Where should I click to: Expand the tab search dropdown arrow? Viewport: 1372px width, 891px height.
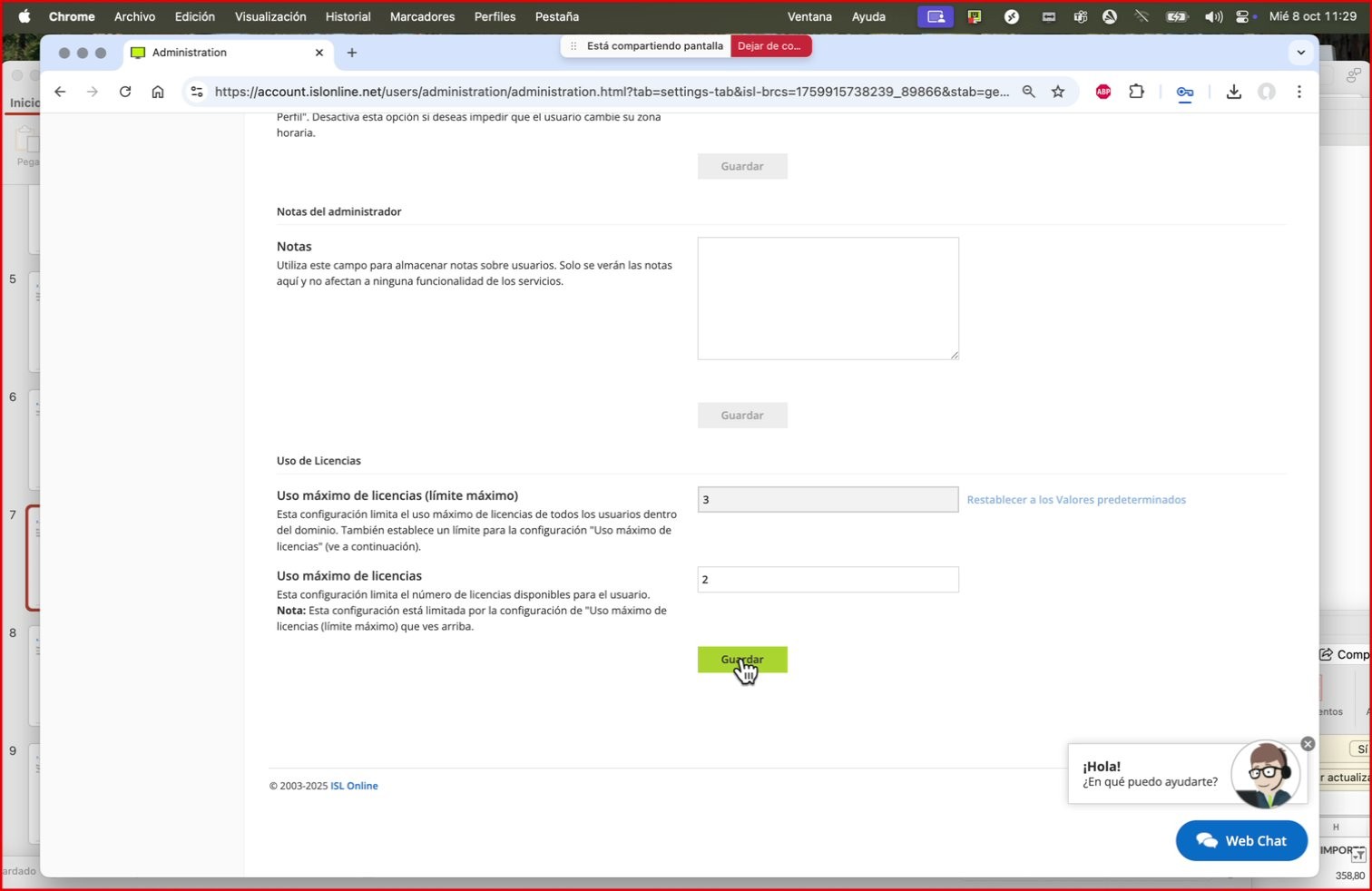[x=1300, y=53]
